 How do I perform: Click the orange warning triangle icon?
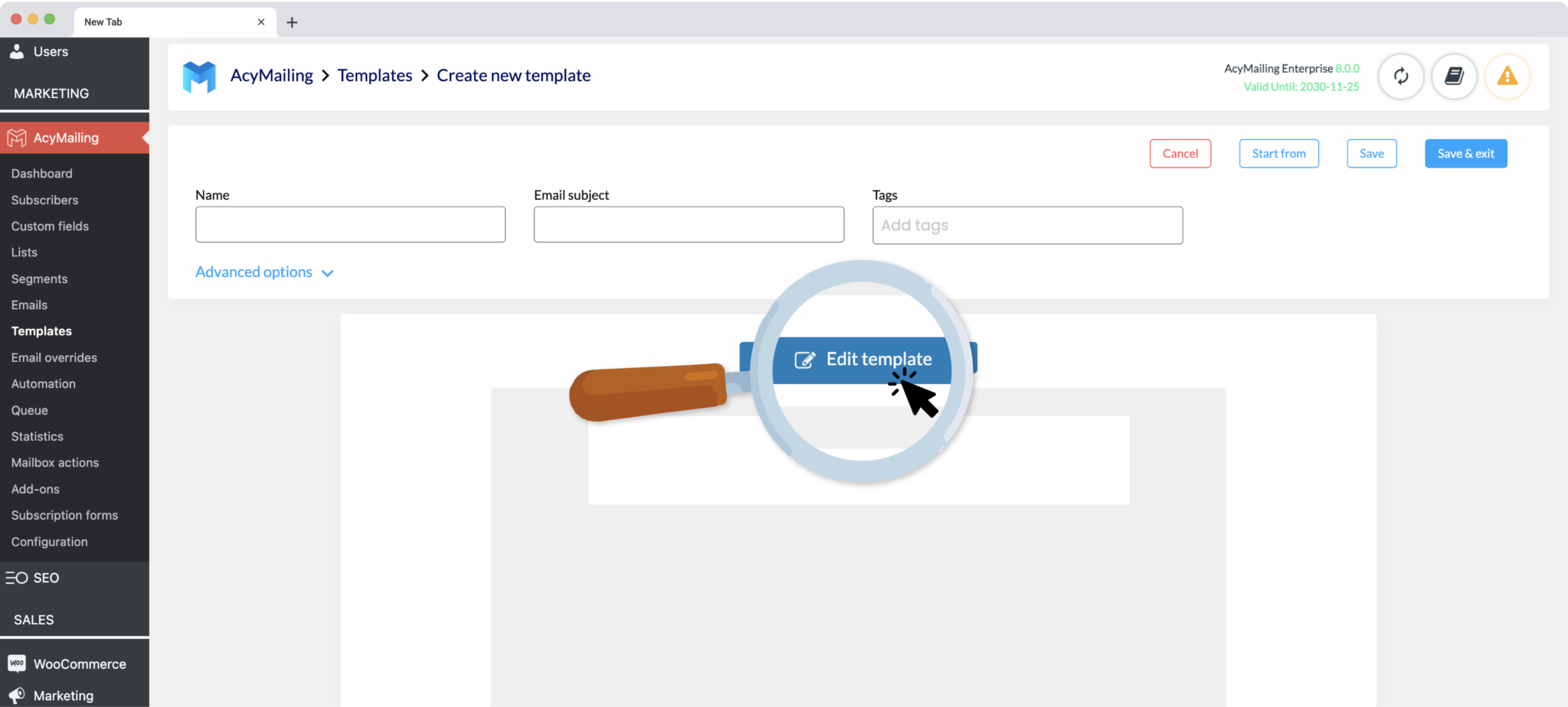pos(1507,77)
